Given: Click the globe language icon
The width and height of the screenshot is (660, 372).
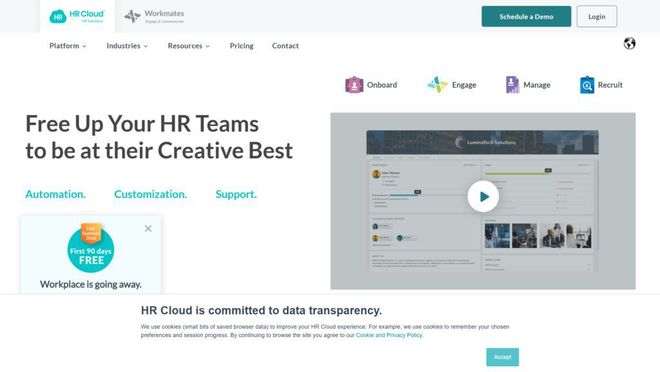Looking at the screenshot, I should point(629,43).
